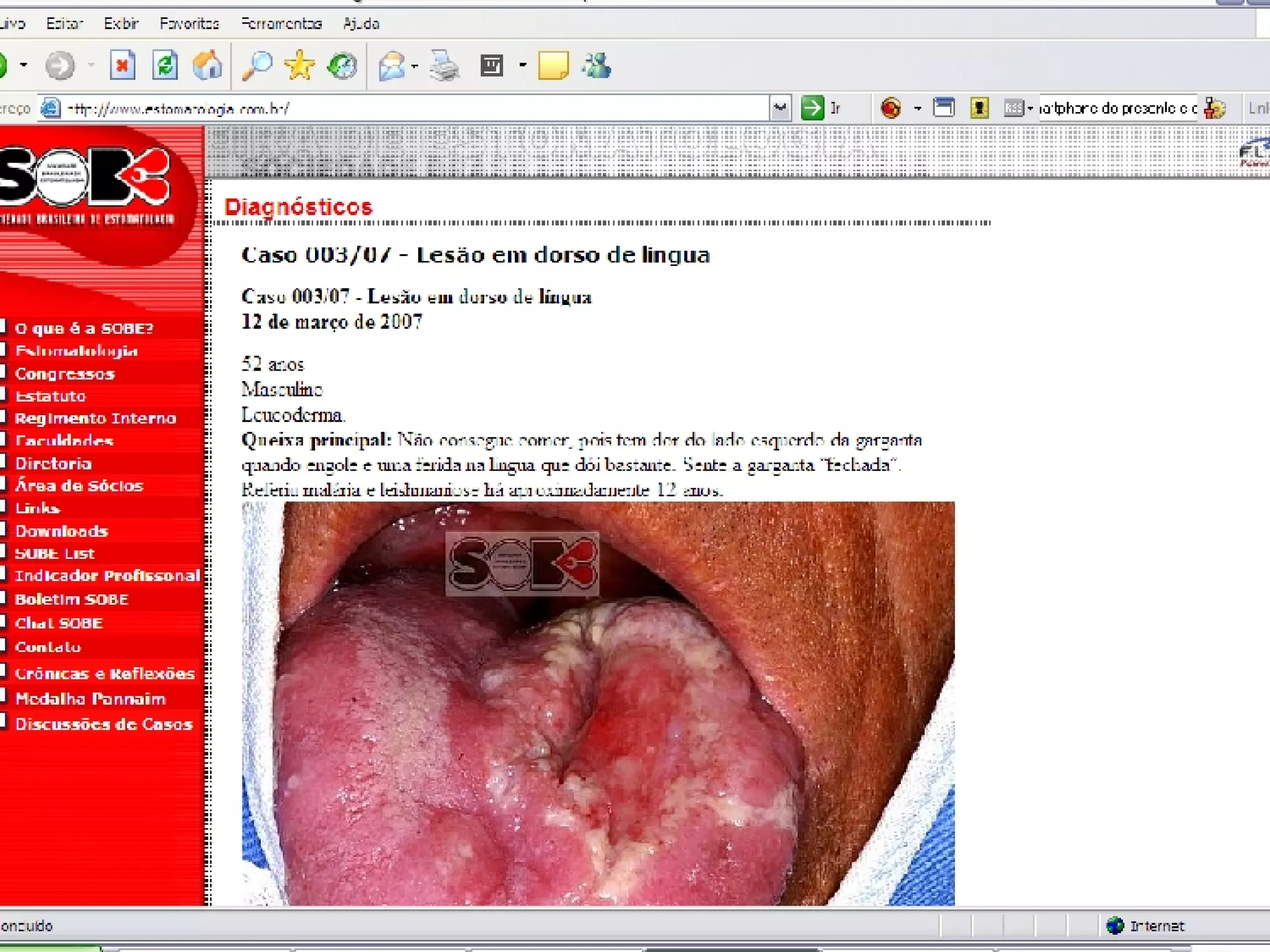Image resolution: width=1270 pixels, height=952 pixels.
Task: Click the Print icon
Action: coord(444,66)
